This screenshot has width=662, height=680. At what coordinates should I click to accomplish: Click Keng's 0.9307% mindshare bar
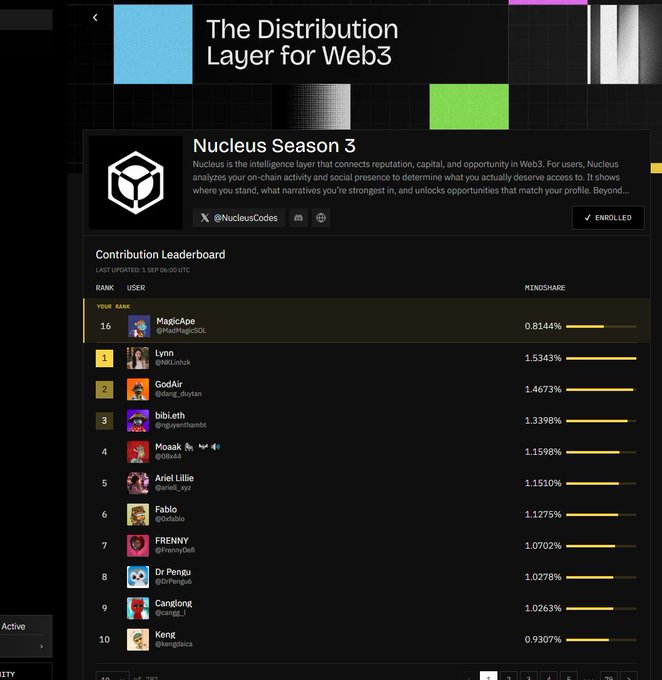(601, 640)
